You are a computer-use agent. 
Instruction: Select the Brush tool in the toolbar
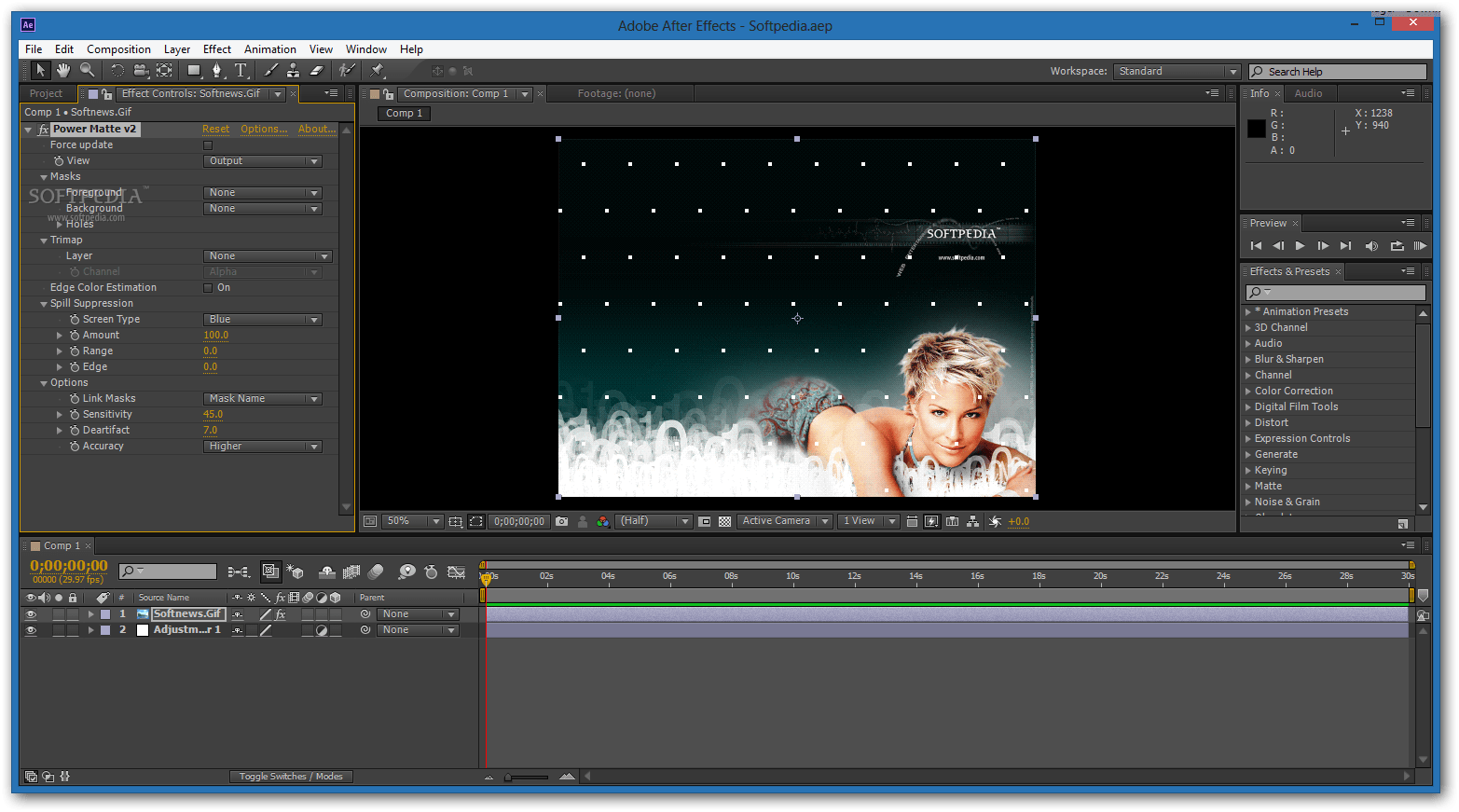[270, 70]
